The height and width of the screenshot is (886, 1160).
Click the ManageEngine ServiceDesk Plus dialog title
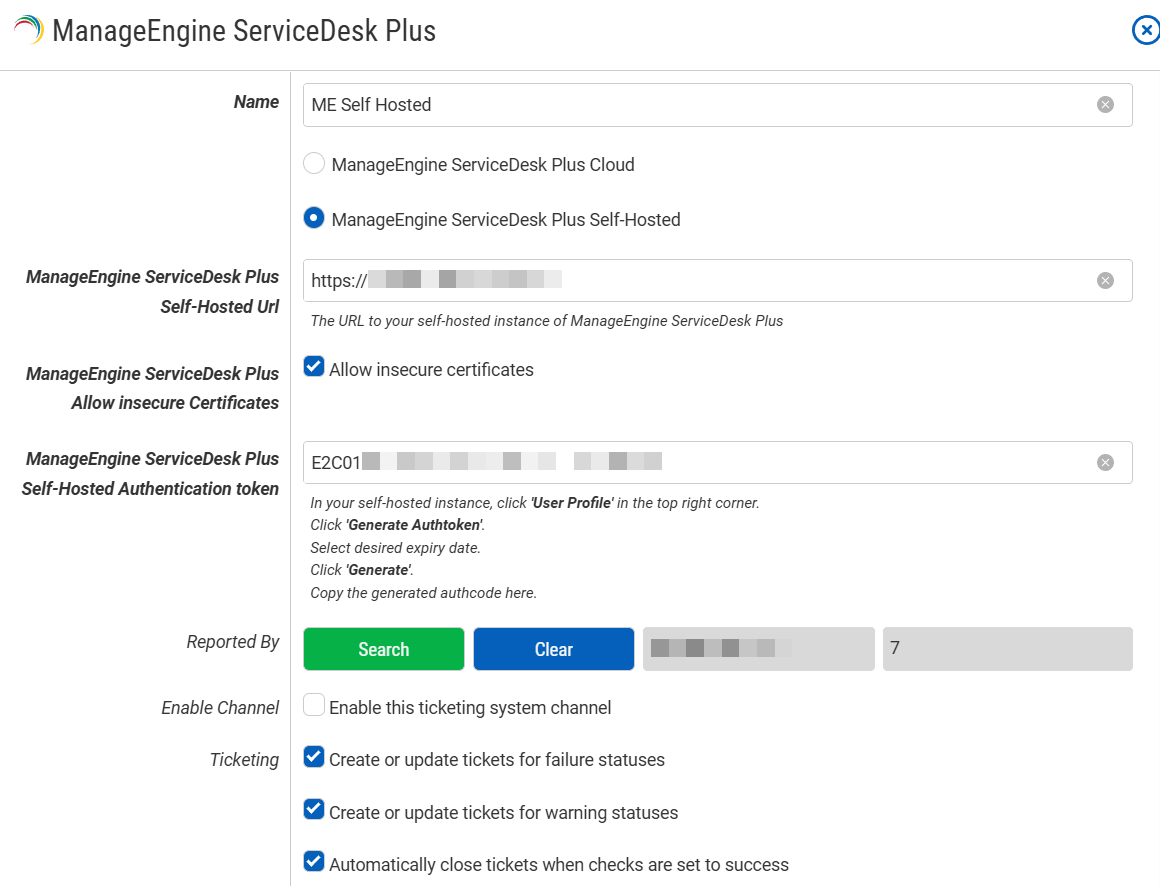point(244,31)
